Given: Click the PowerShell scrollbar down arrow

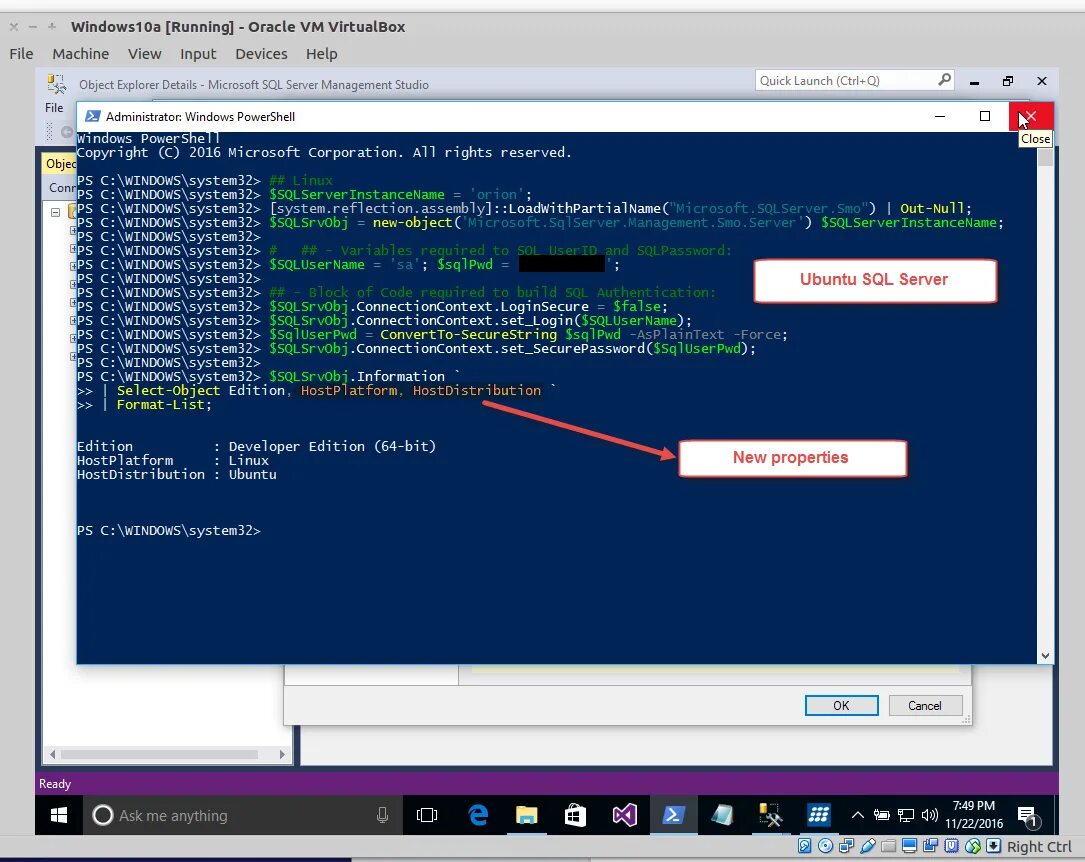Looking at the screenshot, I should [1045, 655].
